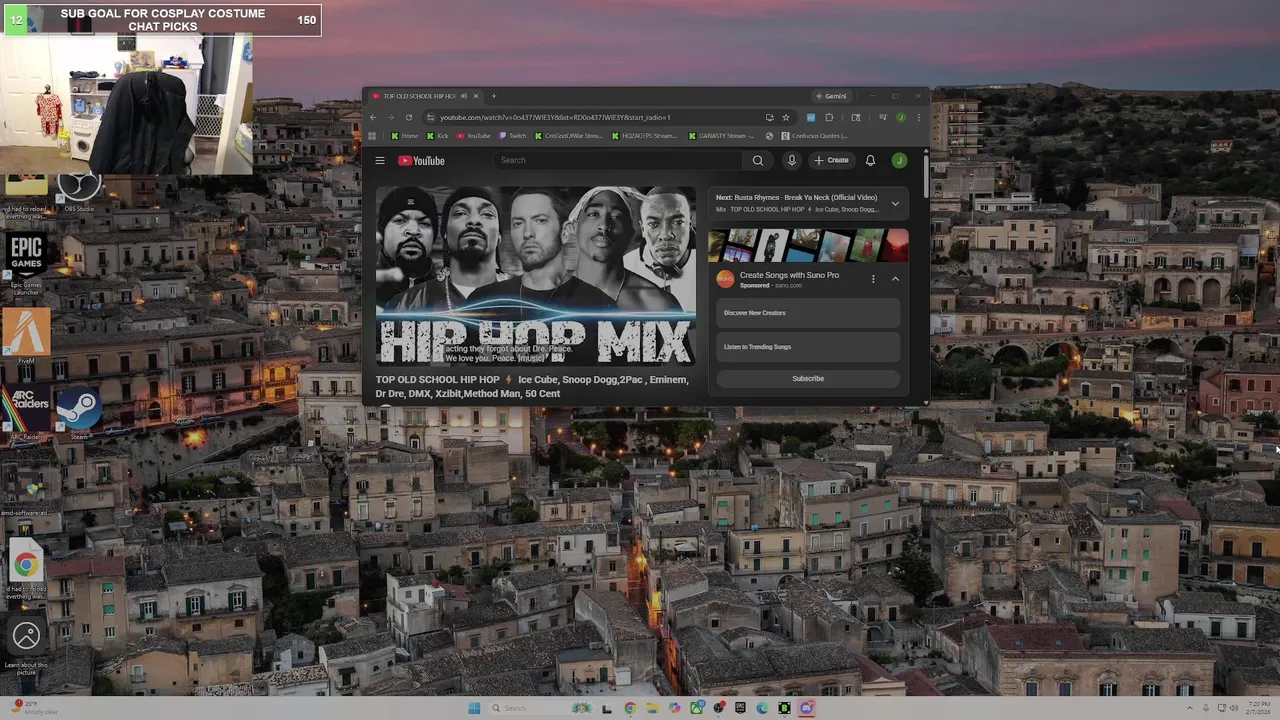The image size is (1280, 720).
Task: Open Chrome from the taskbar
Action: click(x=630, y=708)
